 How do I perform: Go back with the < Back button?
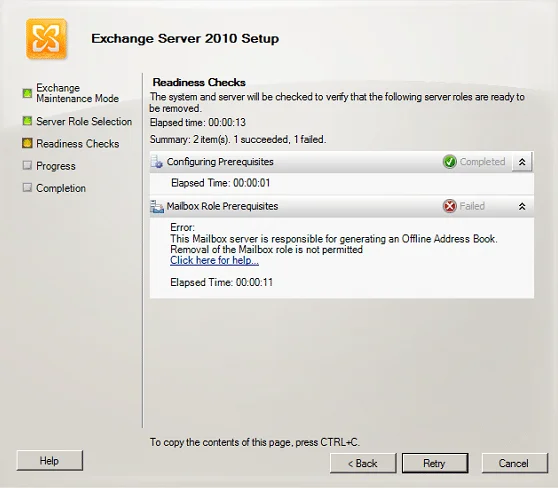tap(363, 463)
